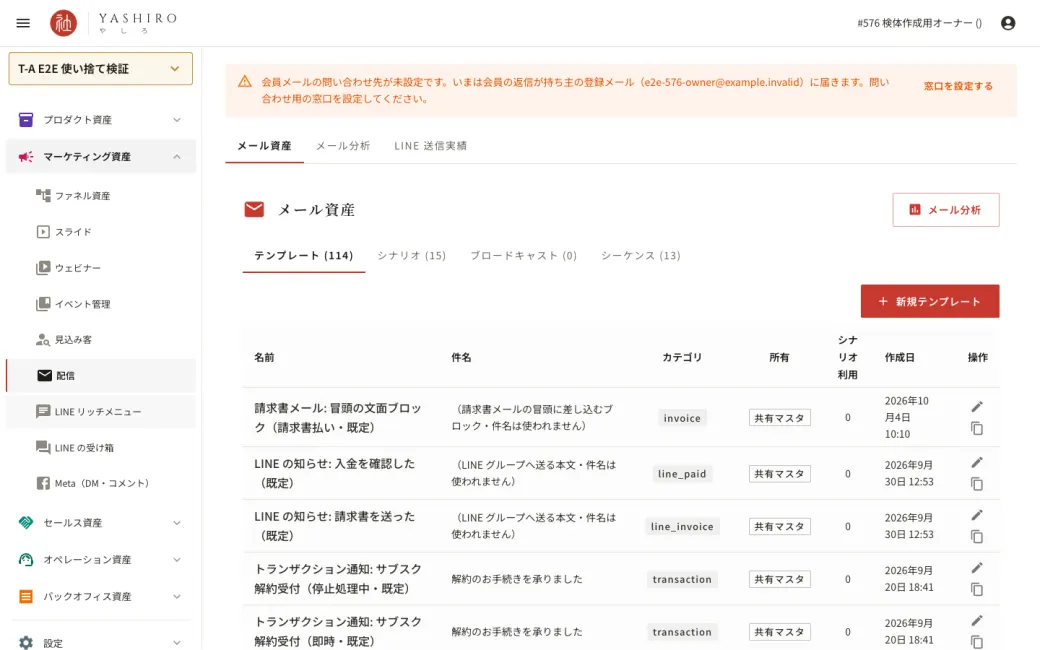Click the マーケティング資産 megaphone icon
This screenshot has height=650, width=1040.
click(26, 157)
